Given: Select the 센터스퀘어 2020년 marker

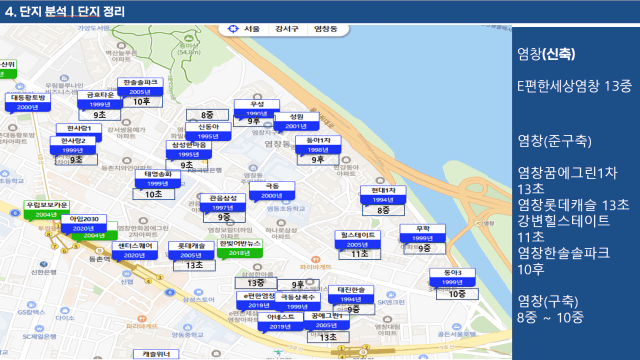Looking at the screenshot, I should click(x=135, y=250).
